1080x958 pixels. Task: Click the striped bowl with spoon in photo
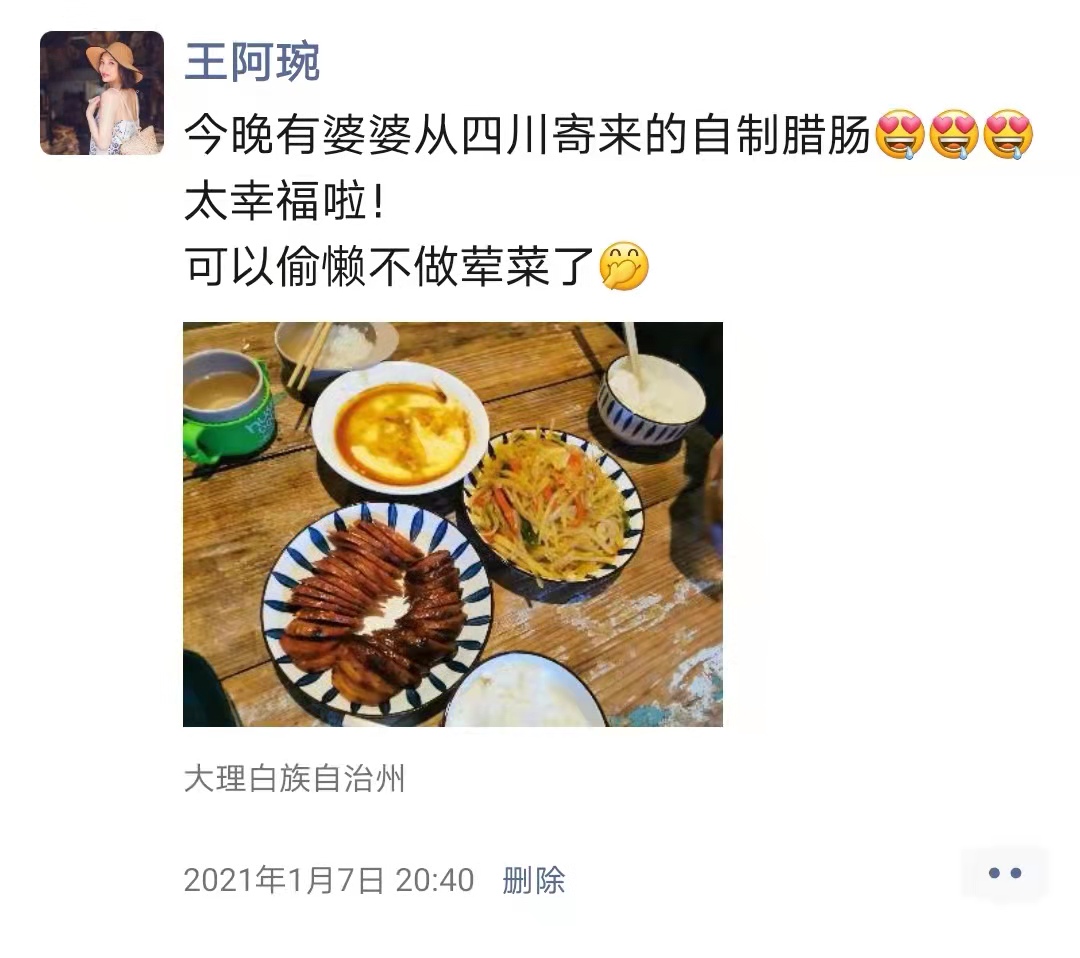pos(651,399)
